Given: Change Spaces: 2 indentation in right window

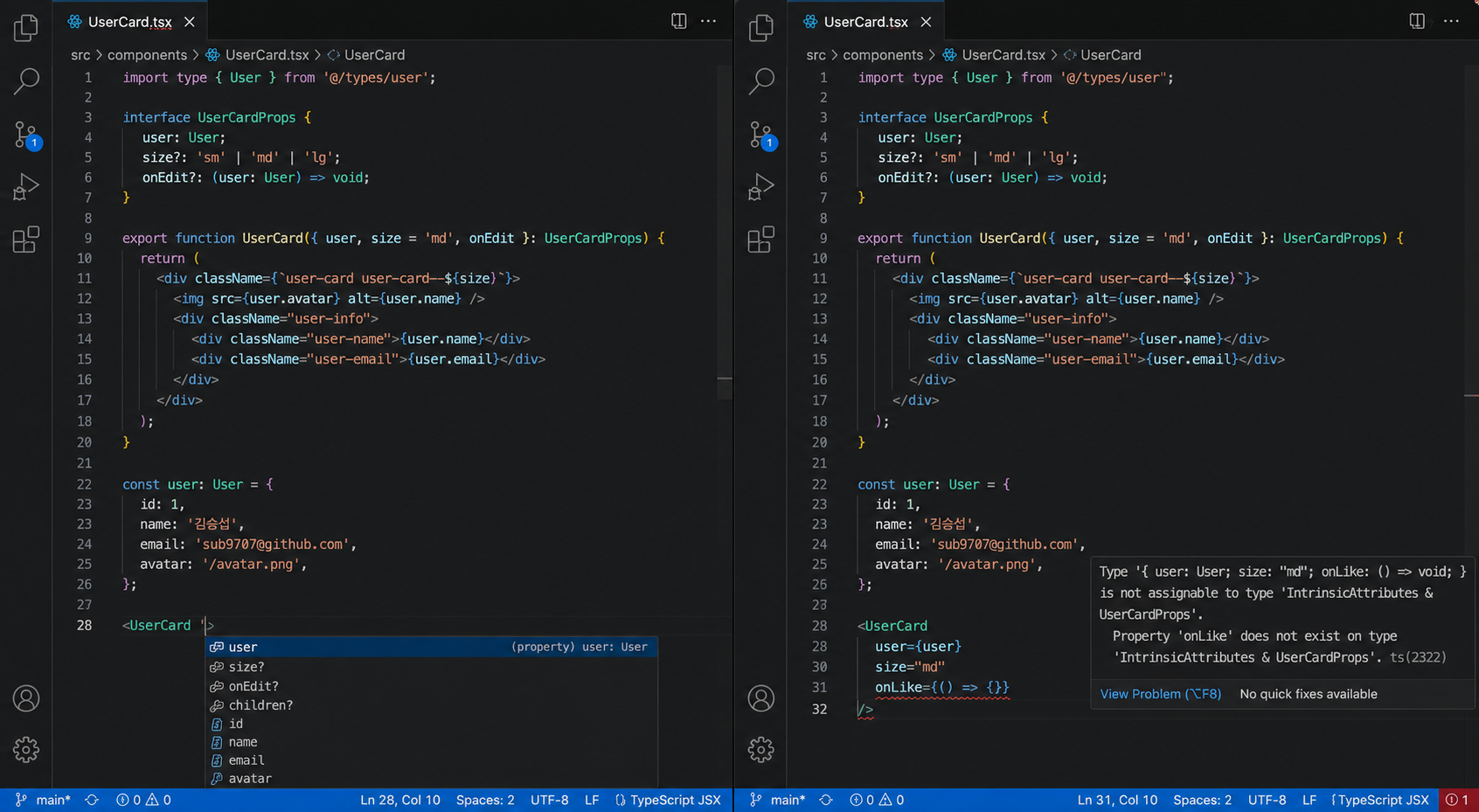Looking at the screenshot, I should point(1202,800).
